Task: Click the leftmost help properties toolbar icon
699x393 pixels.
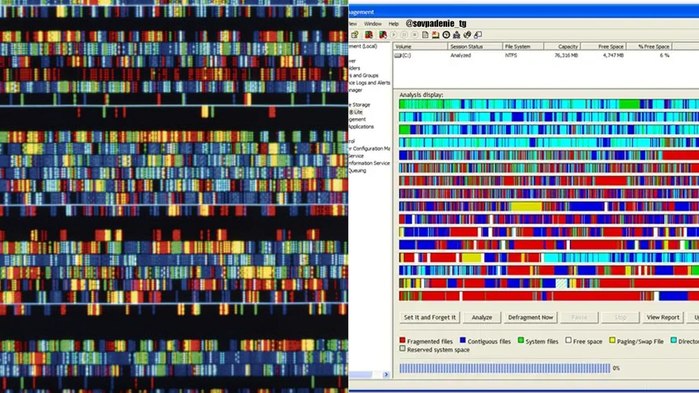Action: (x=355, y=35)
